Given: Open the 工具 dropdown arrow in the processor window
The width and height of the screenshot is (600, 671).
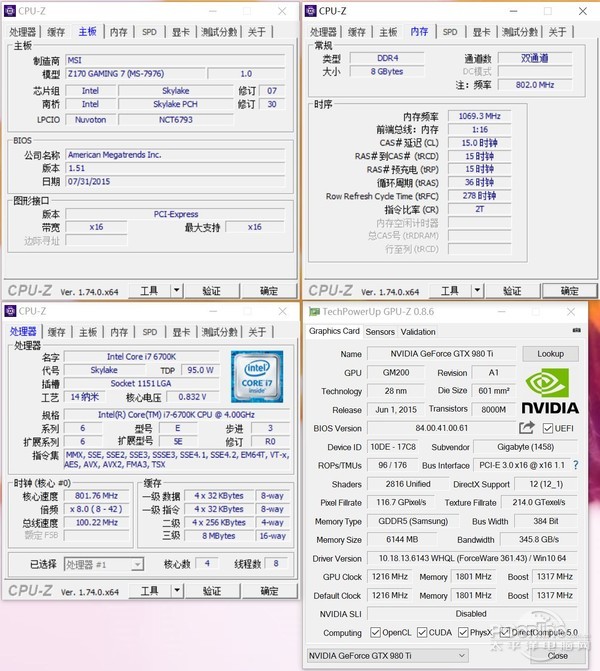Looking at the screenshot, I should point(177,591).
